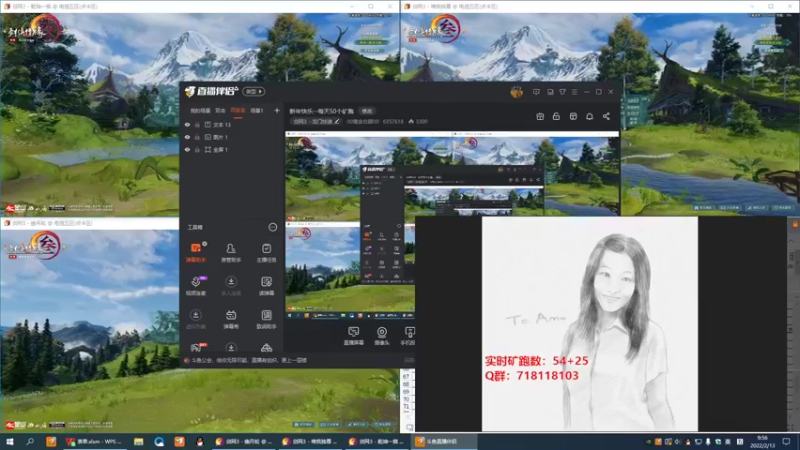The image size is (800, 450).
Task: Open the QQ penguin taskbar icon
Action: click(199, 441)
